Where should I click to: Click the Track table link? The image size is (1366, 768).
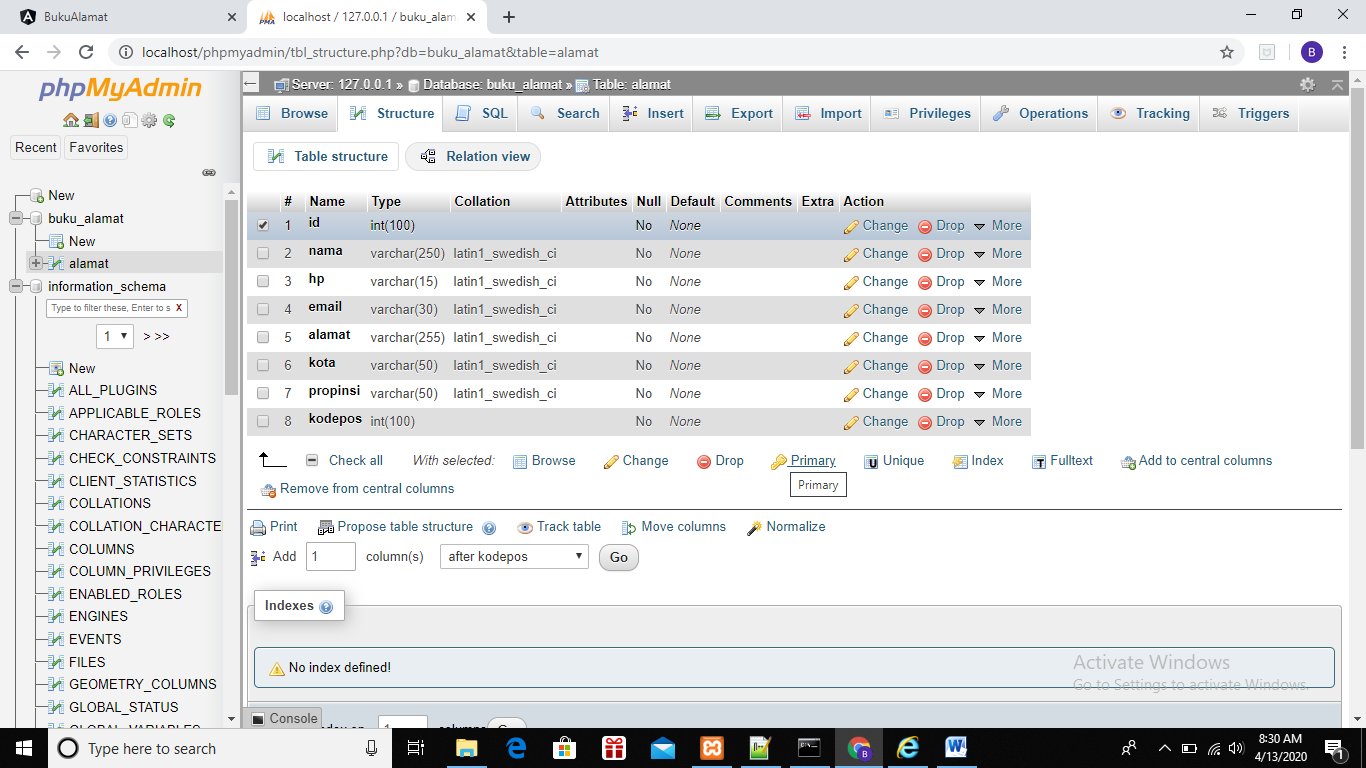point(559,527)
